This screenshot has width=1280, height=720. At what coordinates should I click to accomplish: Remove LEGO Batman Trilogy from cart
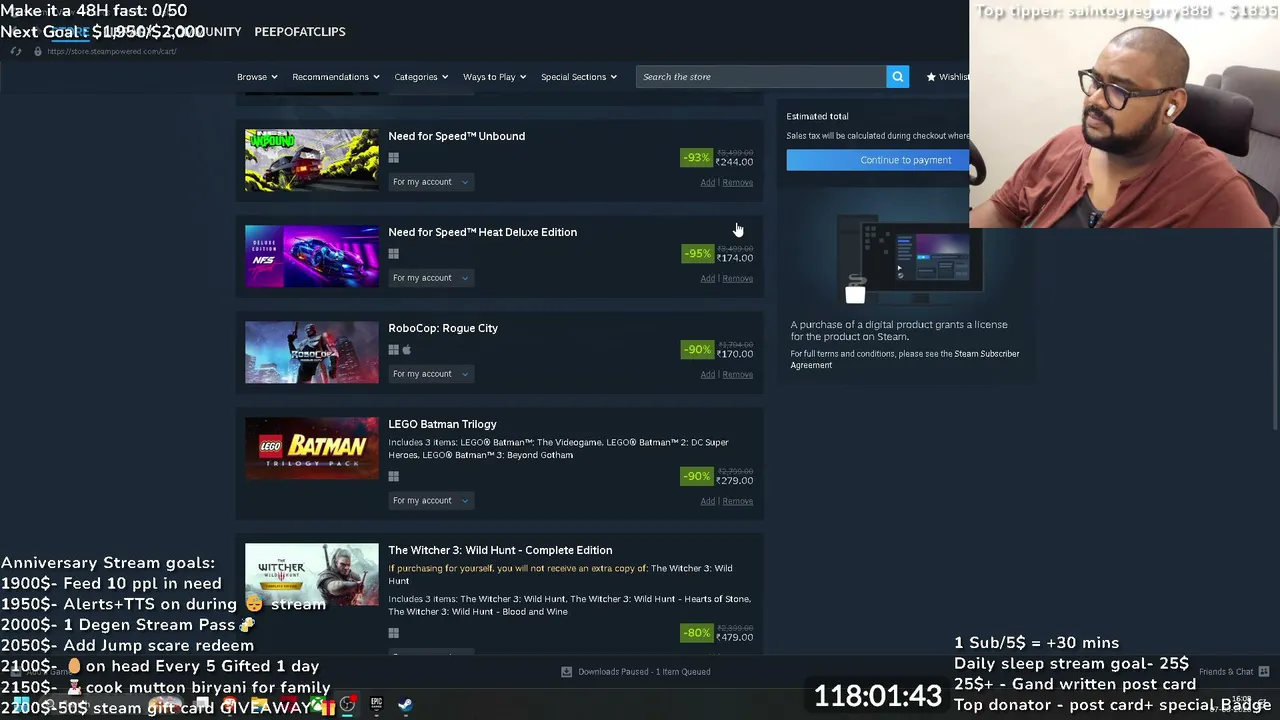point(738,501)
